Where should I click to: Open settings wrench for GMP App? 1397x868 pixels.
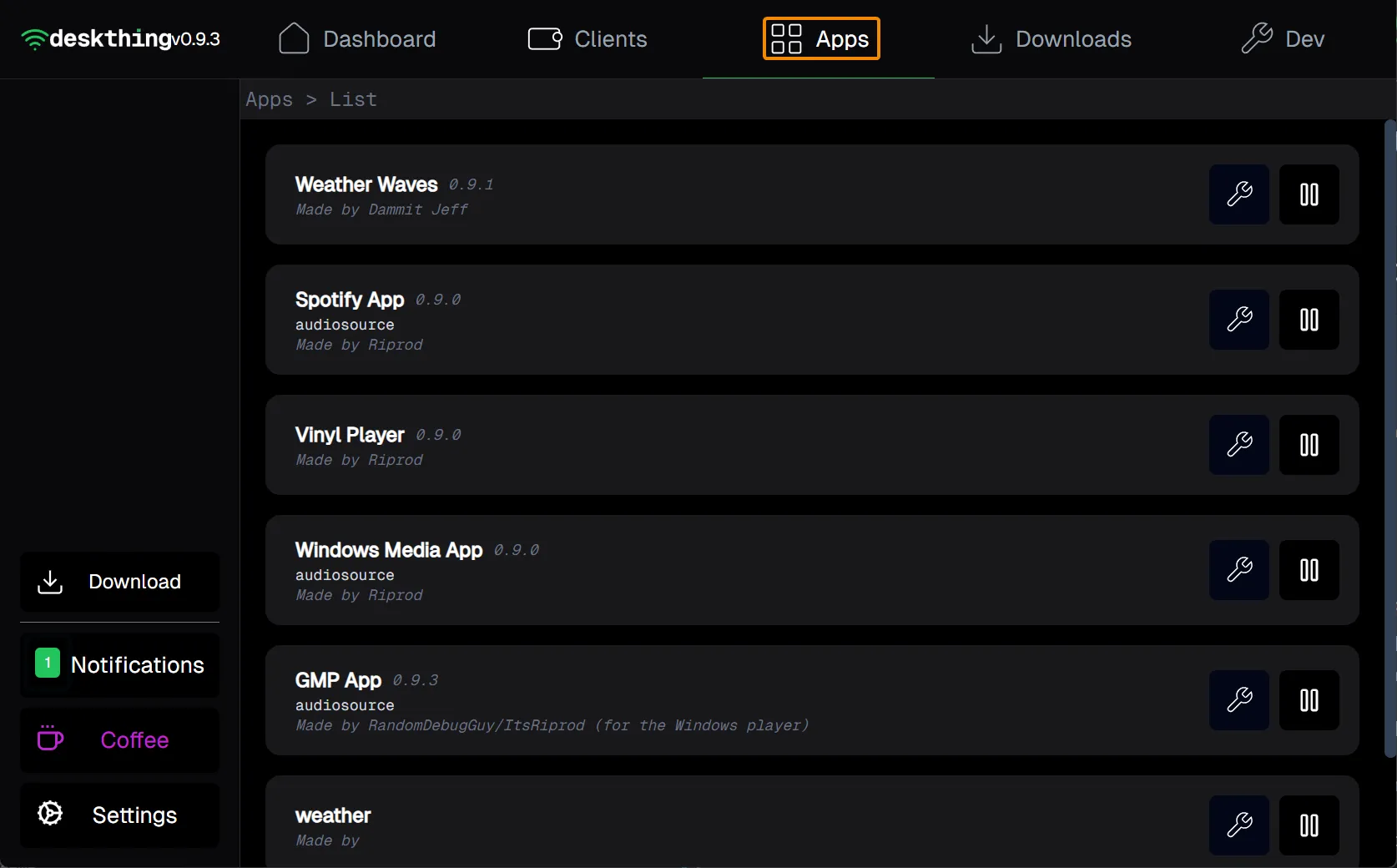pyautogui.click(x=1239, y=700)
